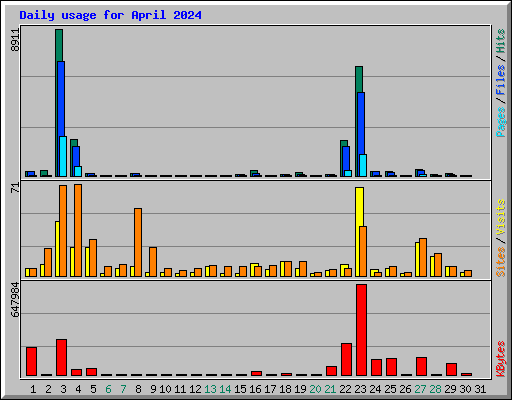Select the orange Sites bar for day 27
The width and height of the screenshot is (512, 400).
pos(423,257)
